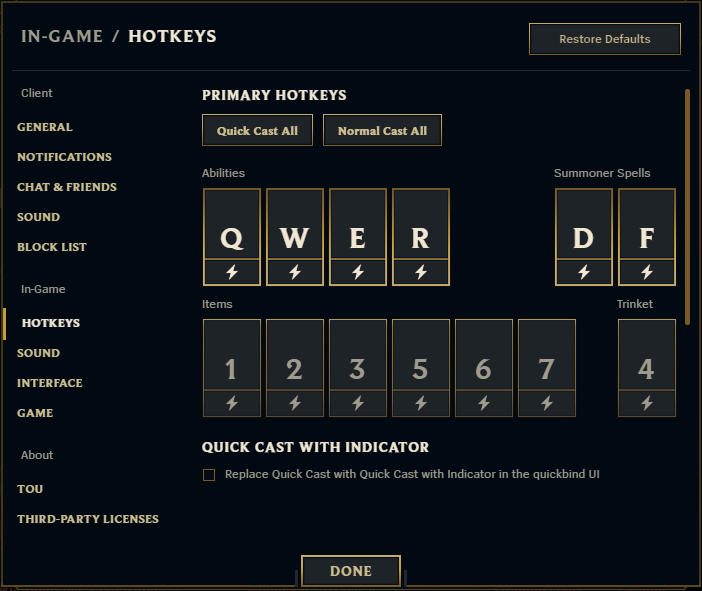Viewport: 702px width, 591px height.
Task: Click the lightning bolt under R ability
Action: point(421,272)
